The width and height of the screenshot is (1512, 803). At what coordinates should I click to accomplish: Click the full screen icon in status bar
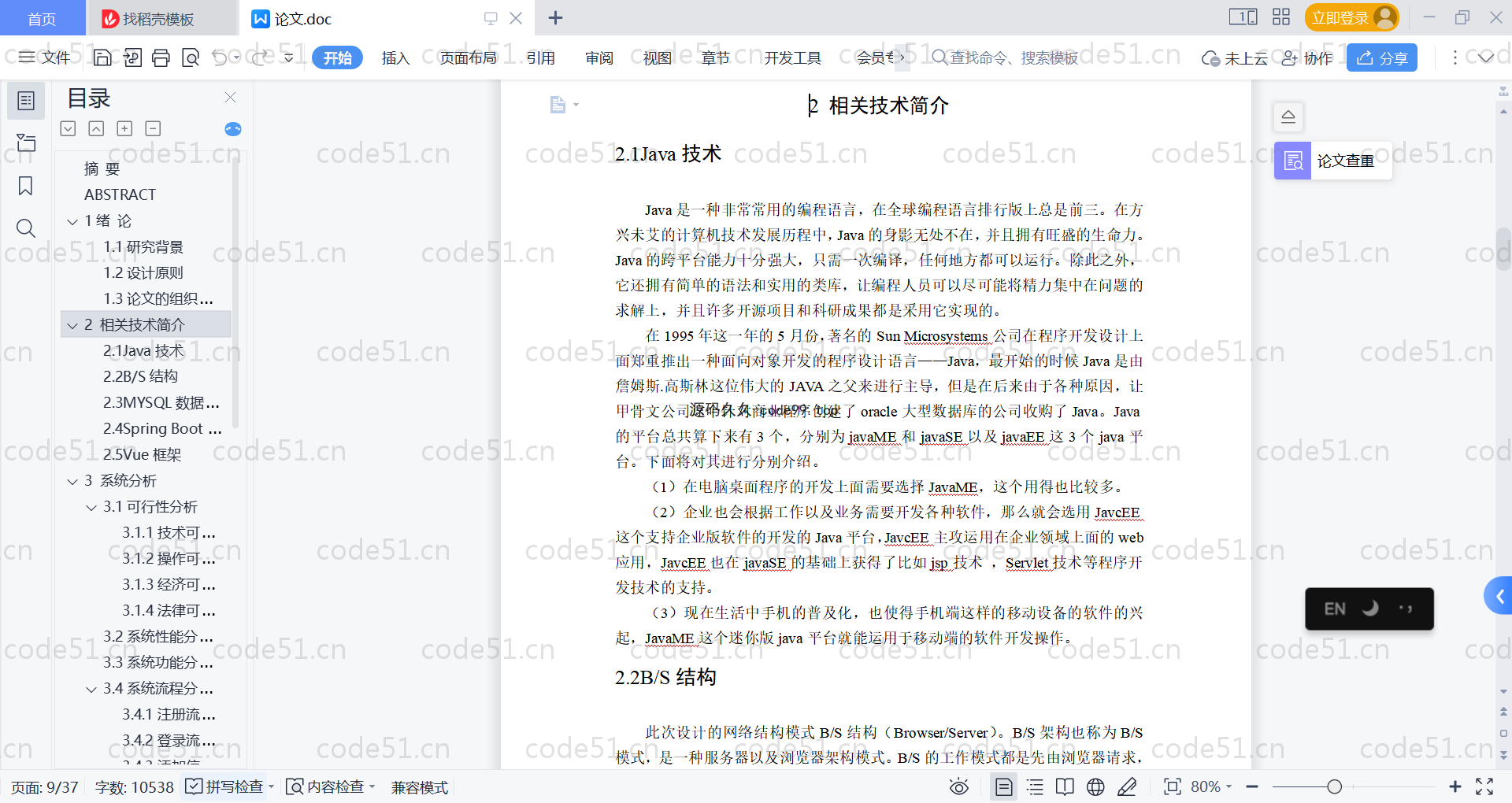[x=1484, y=786]
